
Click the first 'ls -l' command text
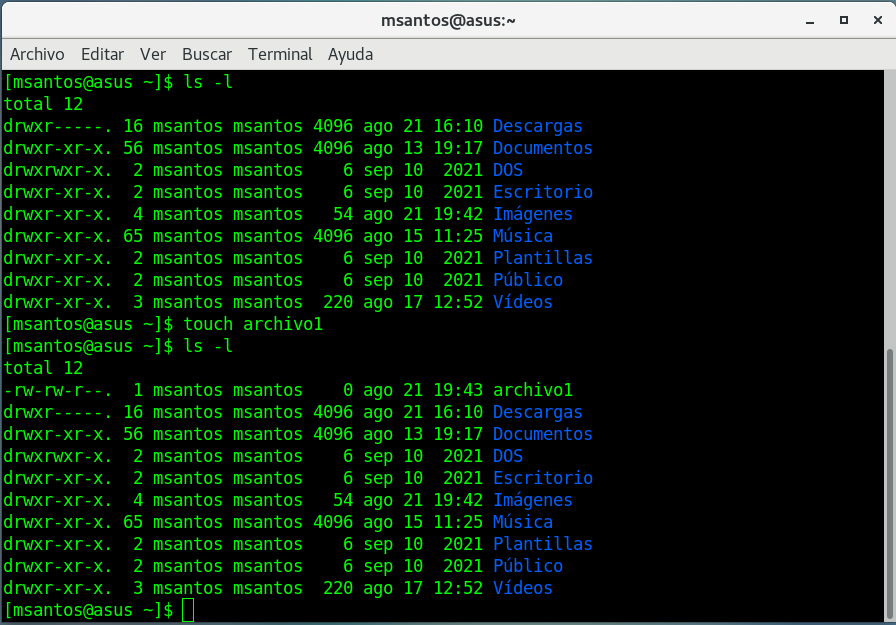[x=208, y=82]
